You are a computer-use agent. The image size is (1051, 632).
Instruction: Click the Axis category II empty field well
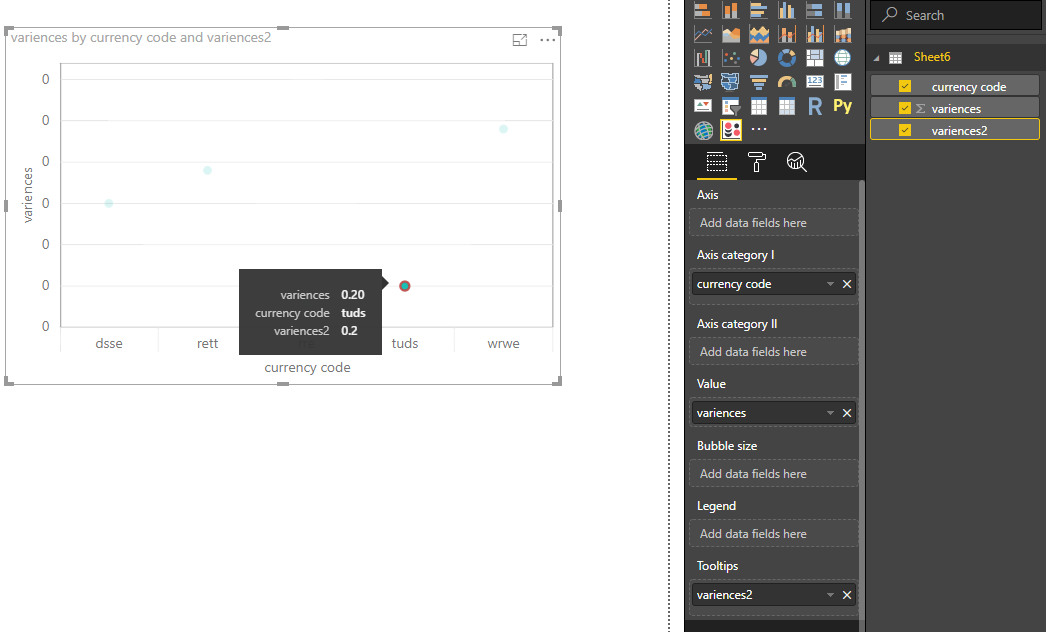pyautogui.click(x=774, y=352)
